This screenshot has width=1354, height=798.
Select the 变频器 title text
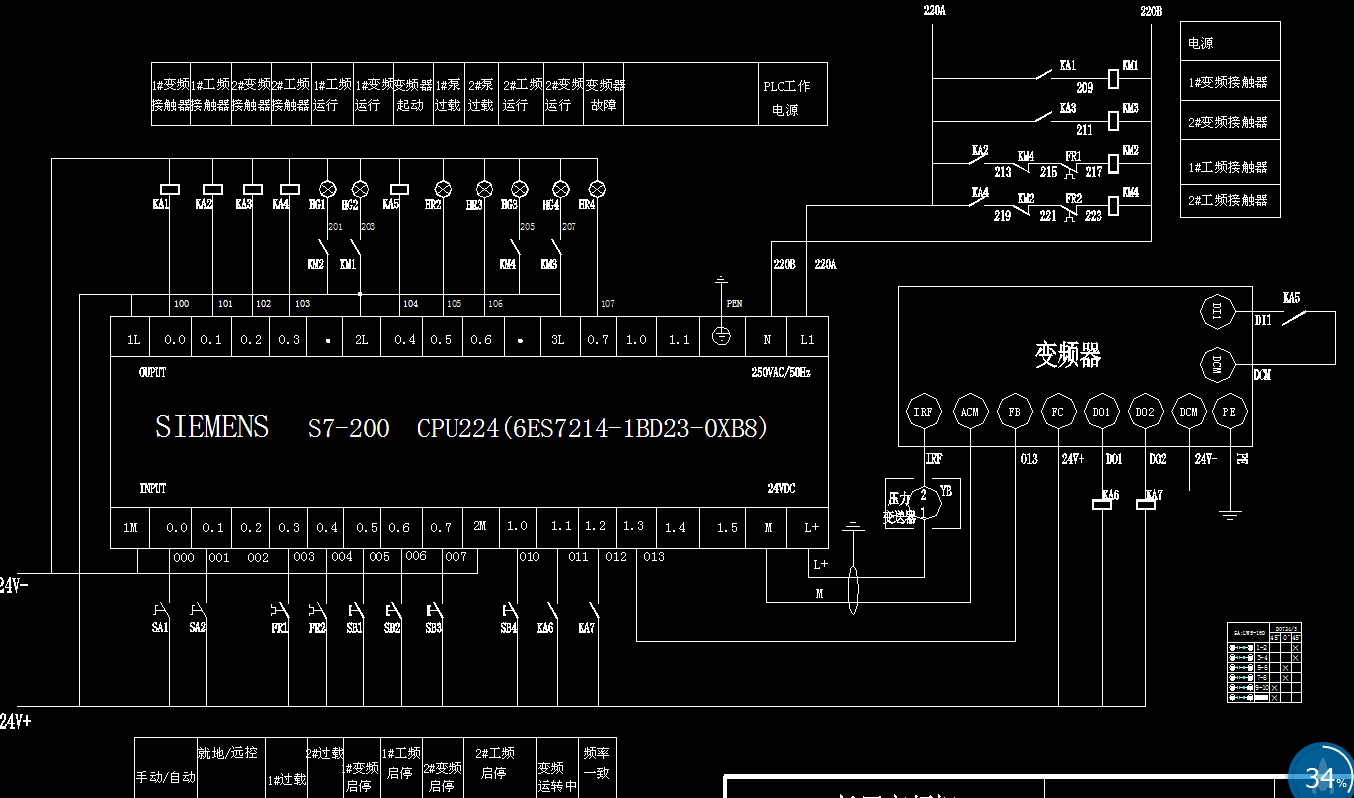(1067, 355)
